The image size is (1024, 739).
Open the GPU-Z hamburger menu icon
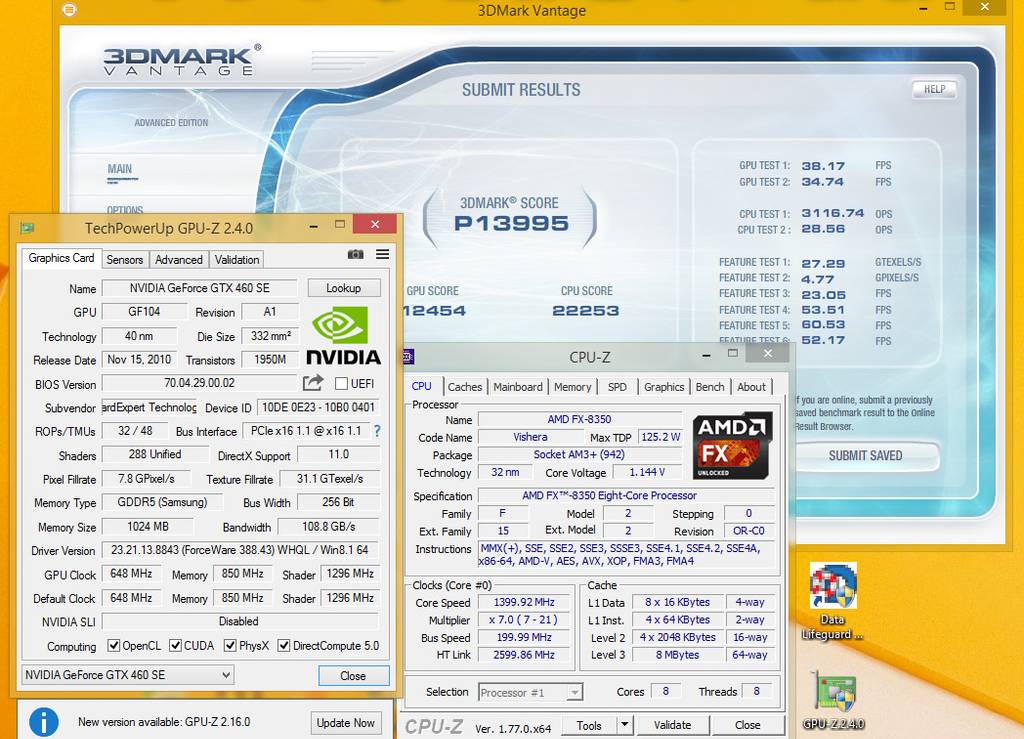tap(382, 255)
